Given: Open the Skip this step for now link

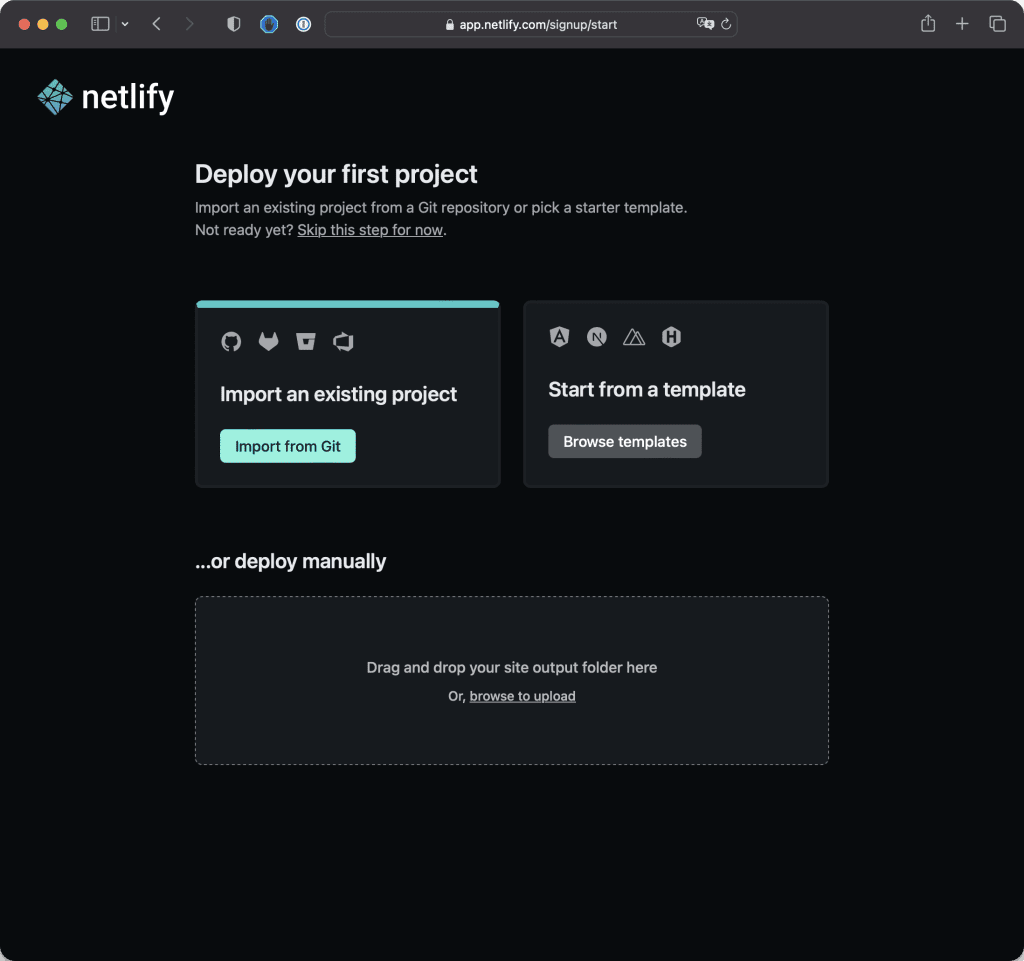Looking at the screenshot, I should coord(370,229).
